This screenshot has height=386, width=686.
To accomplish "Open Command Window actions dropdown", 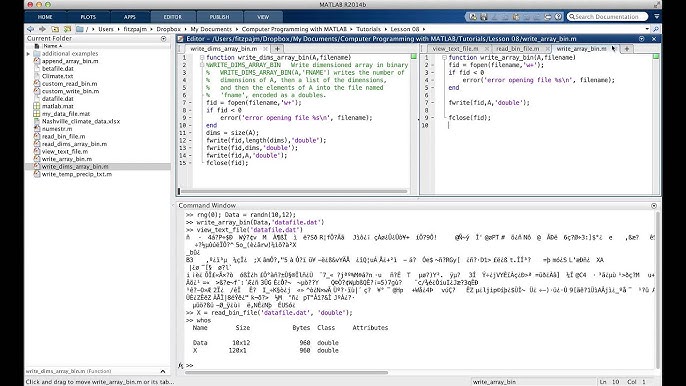I will click(654, 206).
